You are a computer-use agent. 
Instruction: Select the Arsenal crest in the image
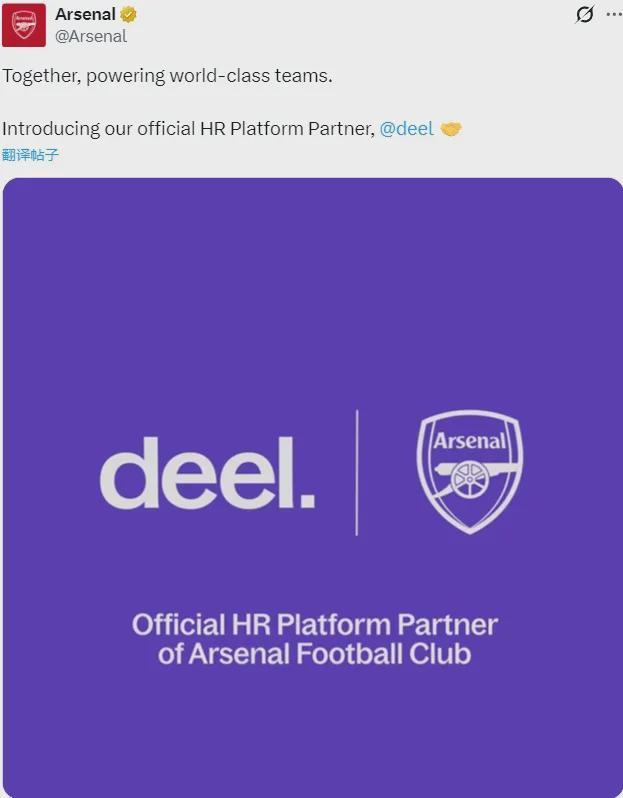(x=469, y=472)
